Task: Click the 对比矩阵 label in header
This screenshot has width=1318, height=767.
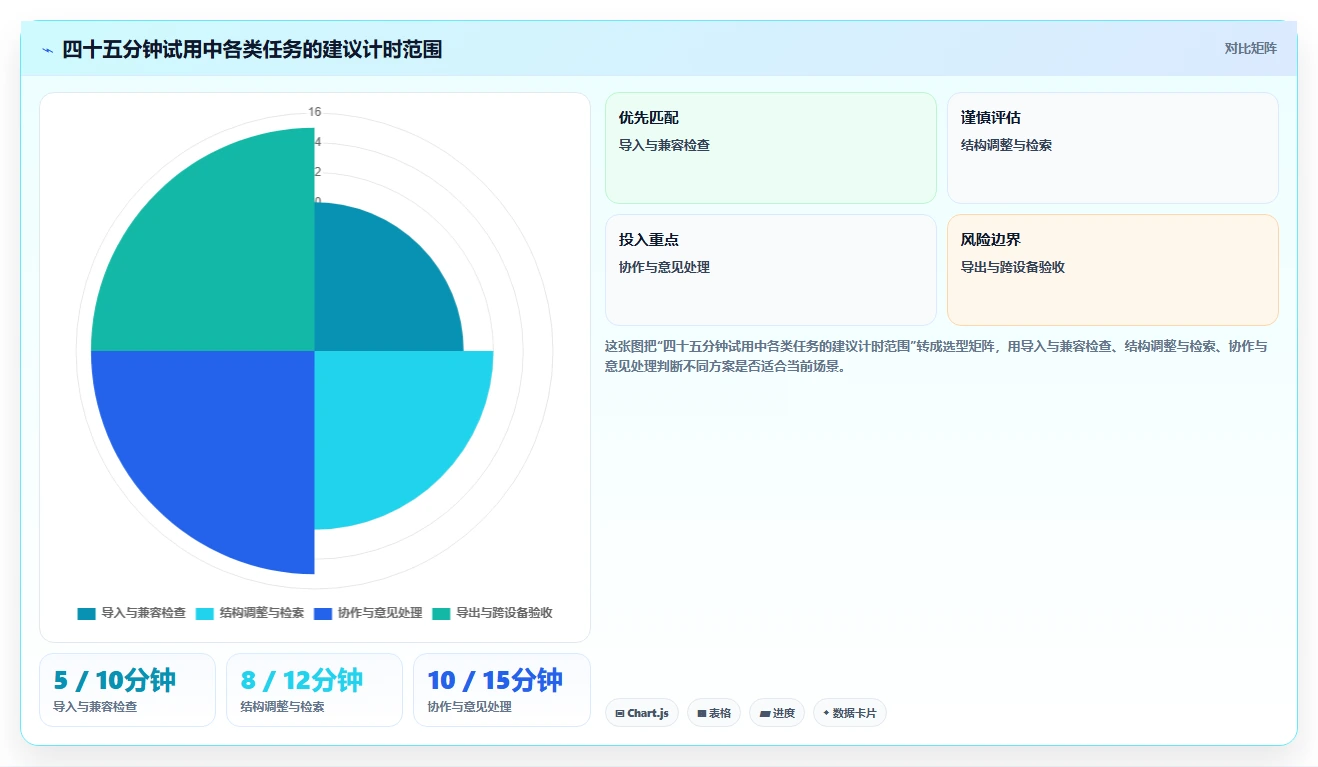Action: 1250,48
